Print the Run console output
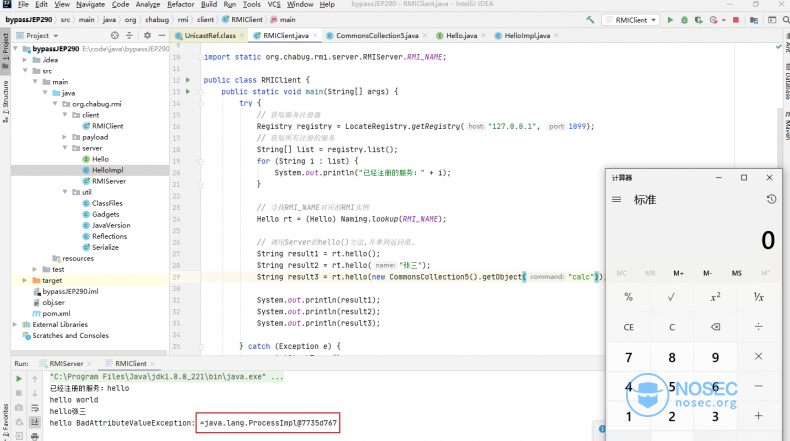The width and height of the screenshot is (790, 441). [x=35, y=436]
